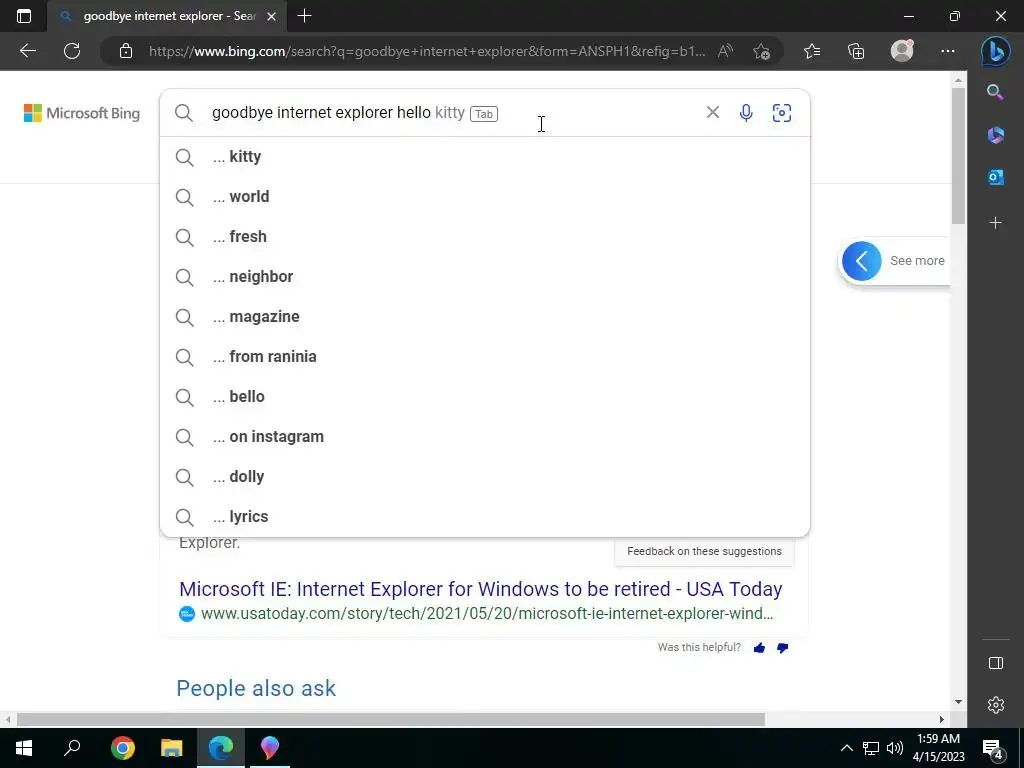Pick the "bello" suggestion
The width and height of the screenshot is (1024, 768).
pos(485,396)
